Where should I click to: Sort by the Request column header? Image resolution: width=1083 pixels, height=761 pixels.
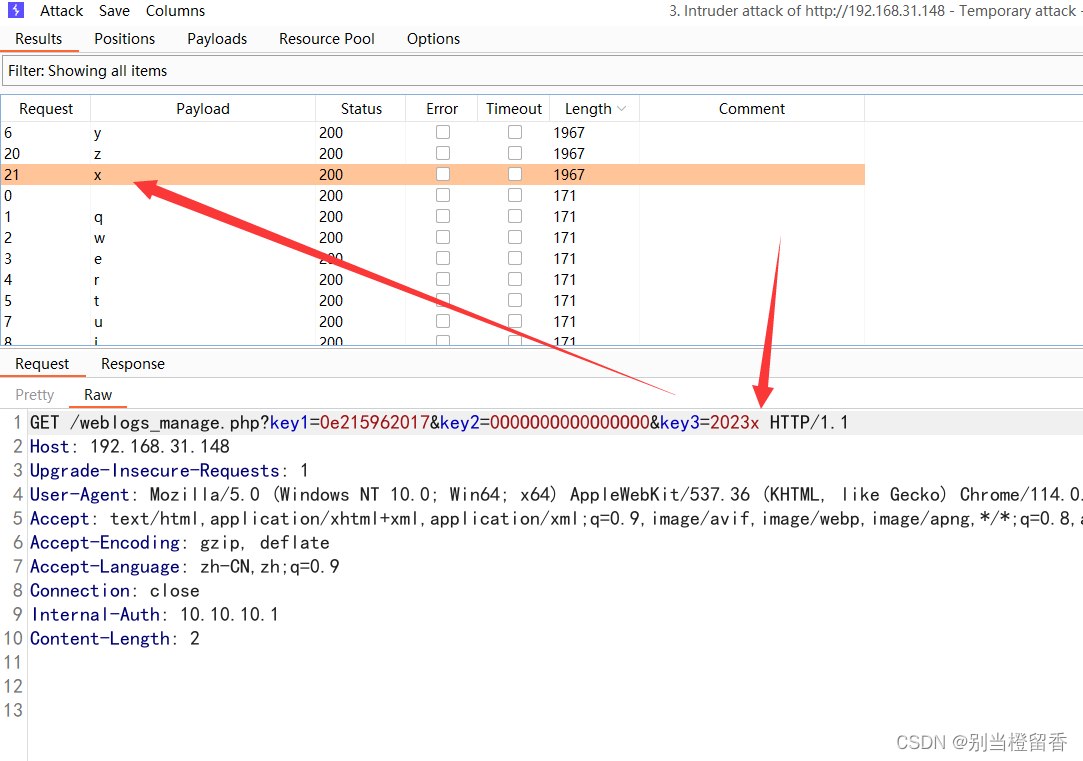coord(46,109)
